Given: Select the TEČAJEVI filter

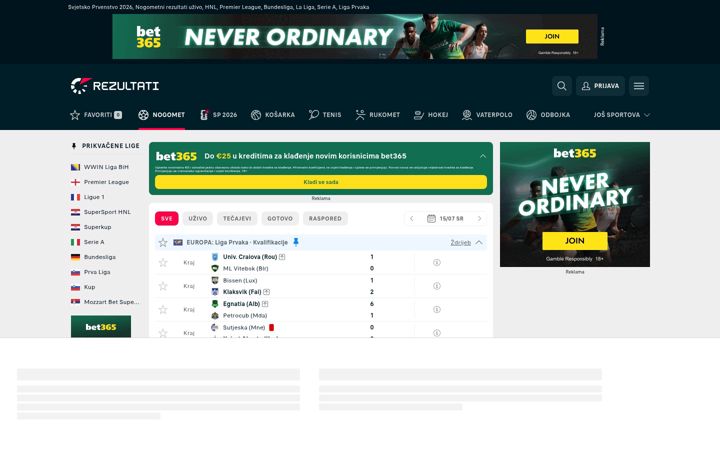Looking at the screenshot, I should coord(237,219).
